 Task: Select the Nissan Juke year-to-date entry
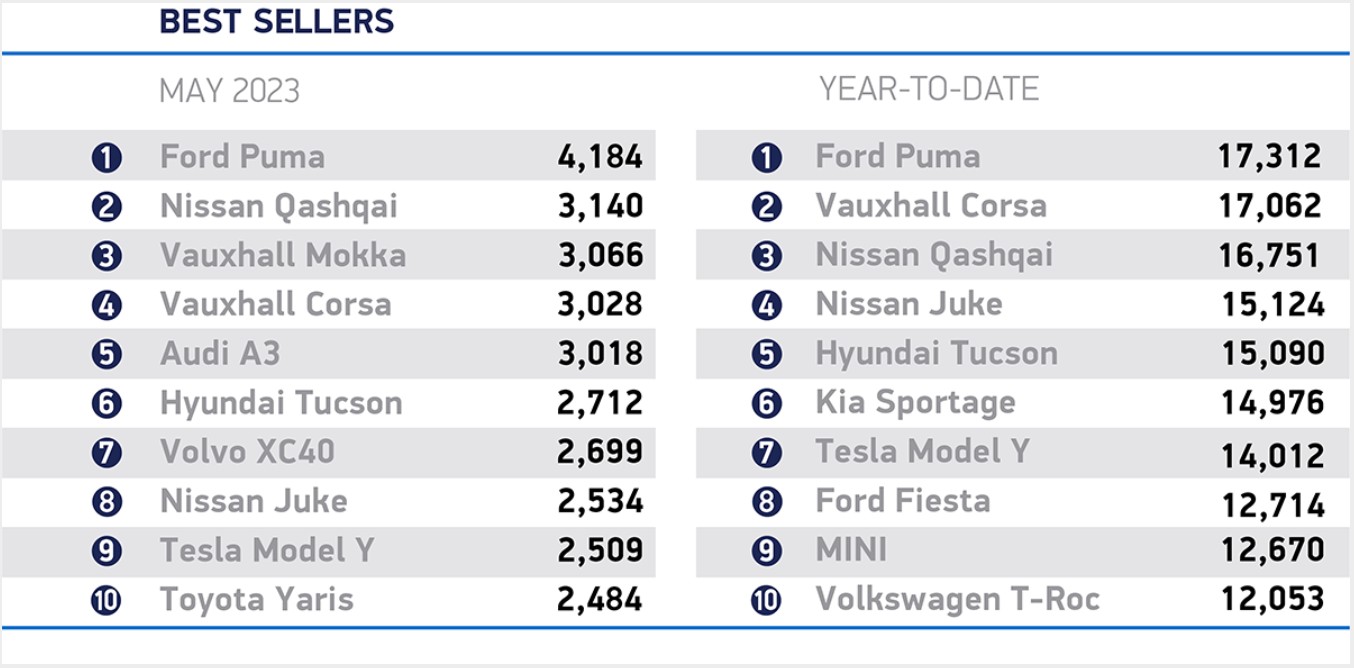tap(909, 304)
